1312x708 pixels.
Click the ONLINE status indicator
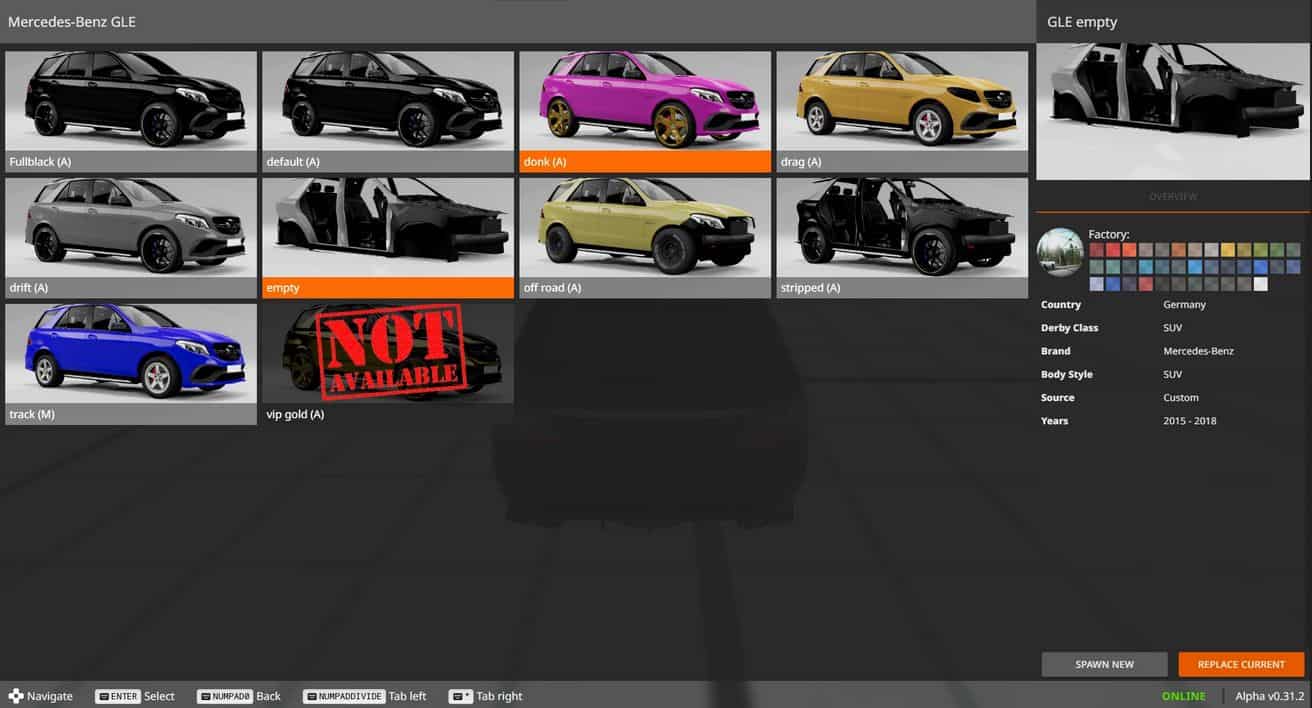1183,696
